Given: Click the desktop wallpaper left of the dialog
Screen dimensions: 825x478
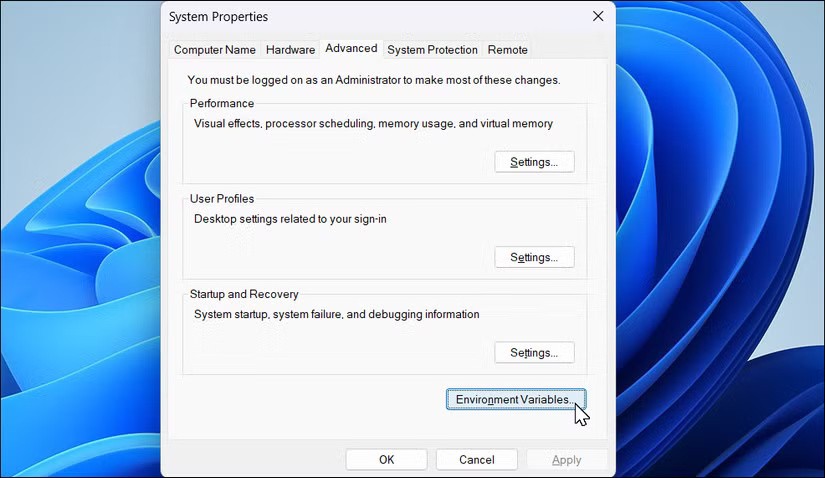Looking at the screenshot, I should pyautogui.click(x=80, y=250).
